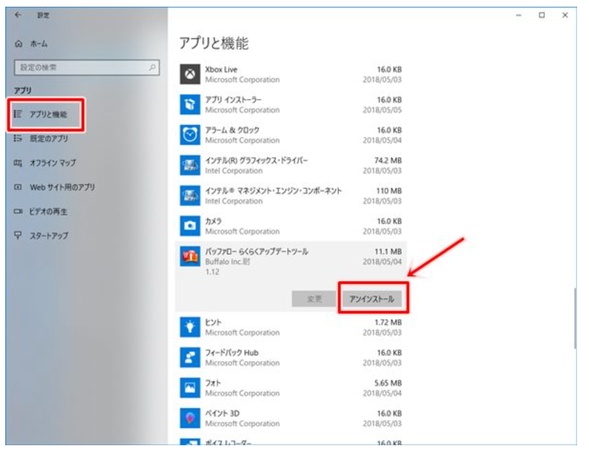Select the カメラ name text
Image resolution: width=589 pixels, height=450 pixels.
pyautogui.click(x=213, y=221)
